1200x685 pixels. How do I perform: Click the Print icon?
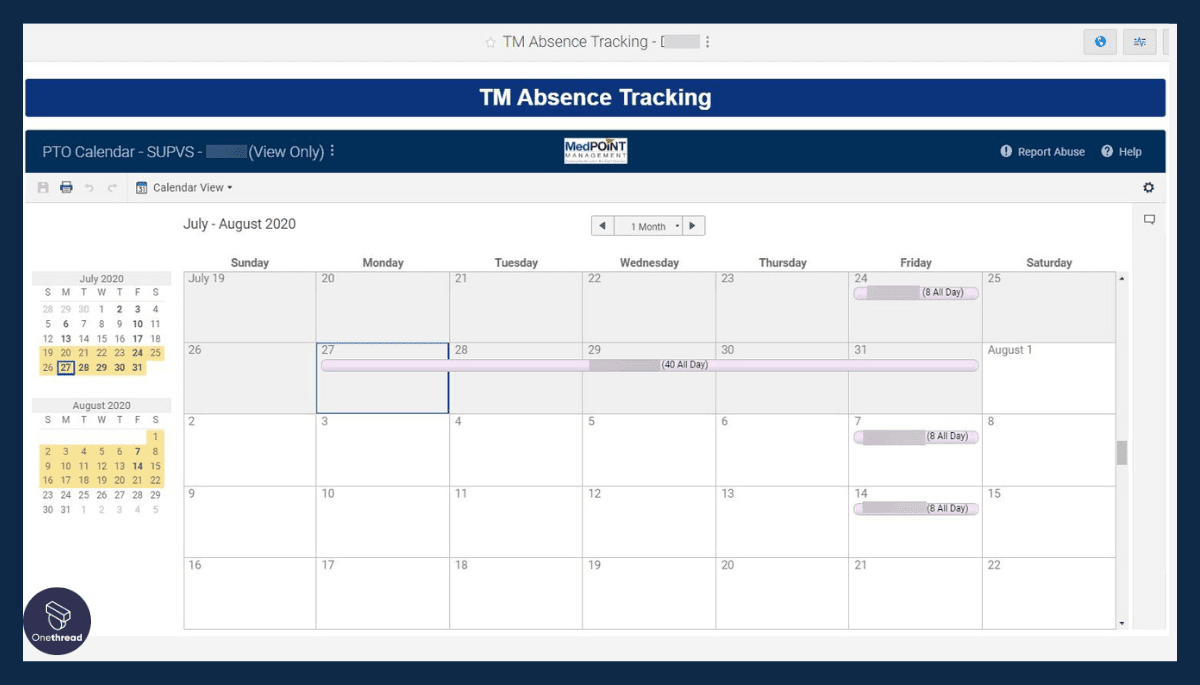(x=66, y=187)
